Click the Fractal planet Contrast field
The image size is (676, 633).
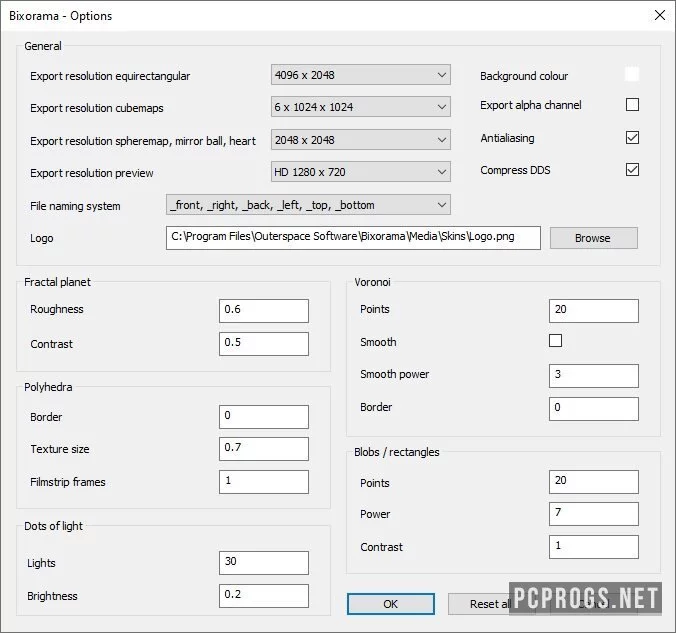tap(264, 344)
